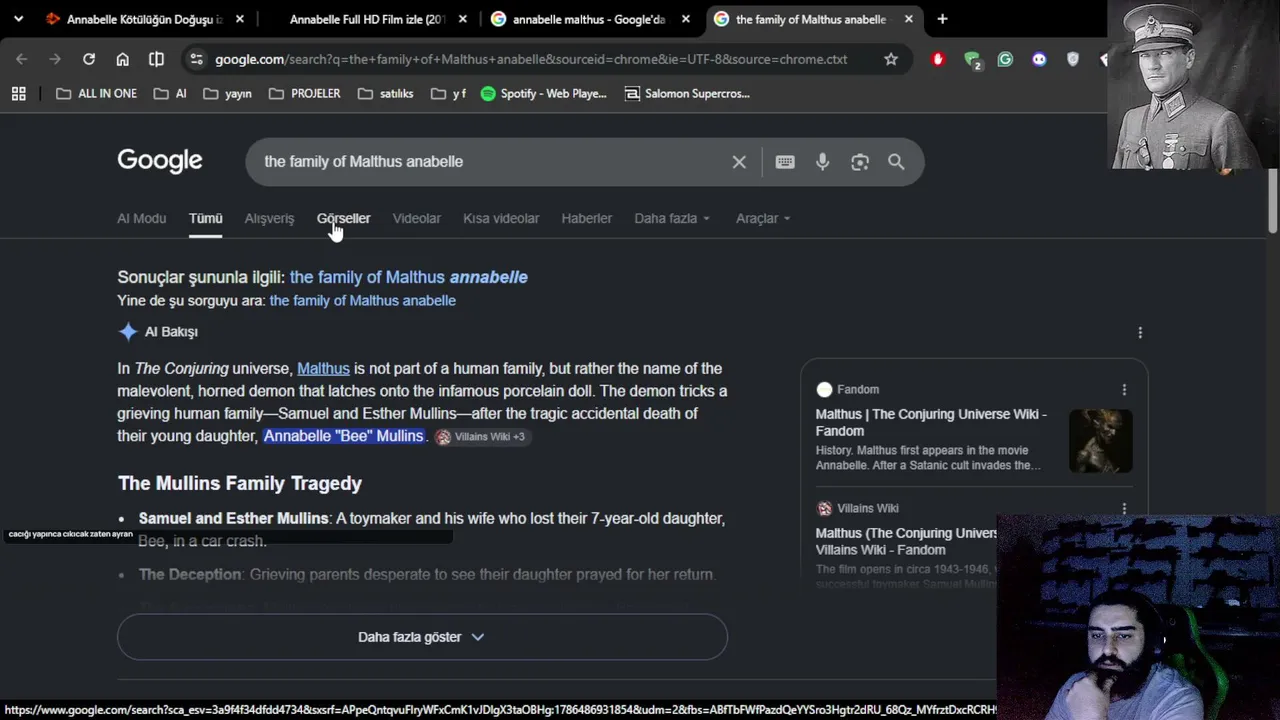Clear the search query with X
This screenshot has width=1280, height=720.
tap(739, 162)
